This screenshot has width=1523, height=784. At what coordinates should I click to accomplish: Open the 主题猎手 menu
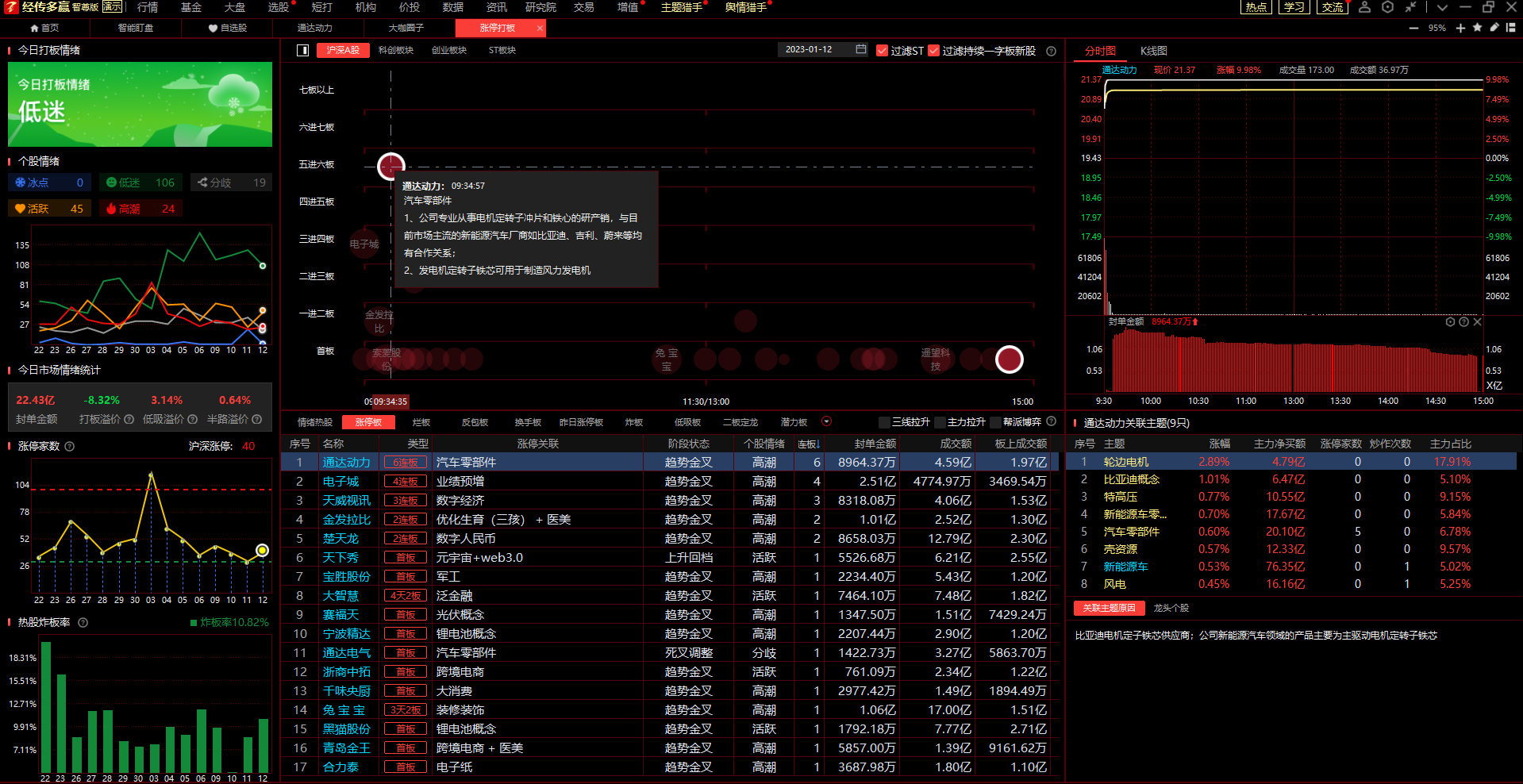682,7
